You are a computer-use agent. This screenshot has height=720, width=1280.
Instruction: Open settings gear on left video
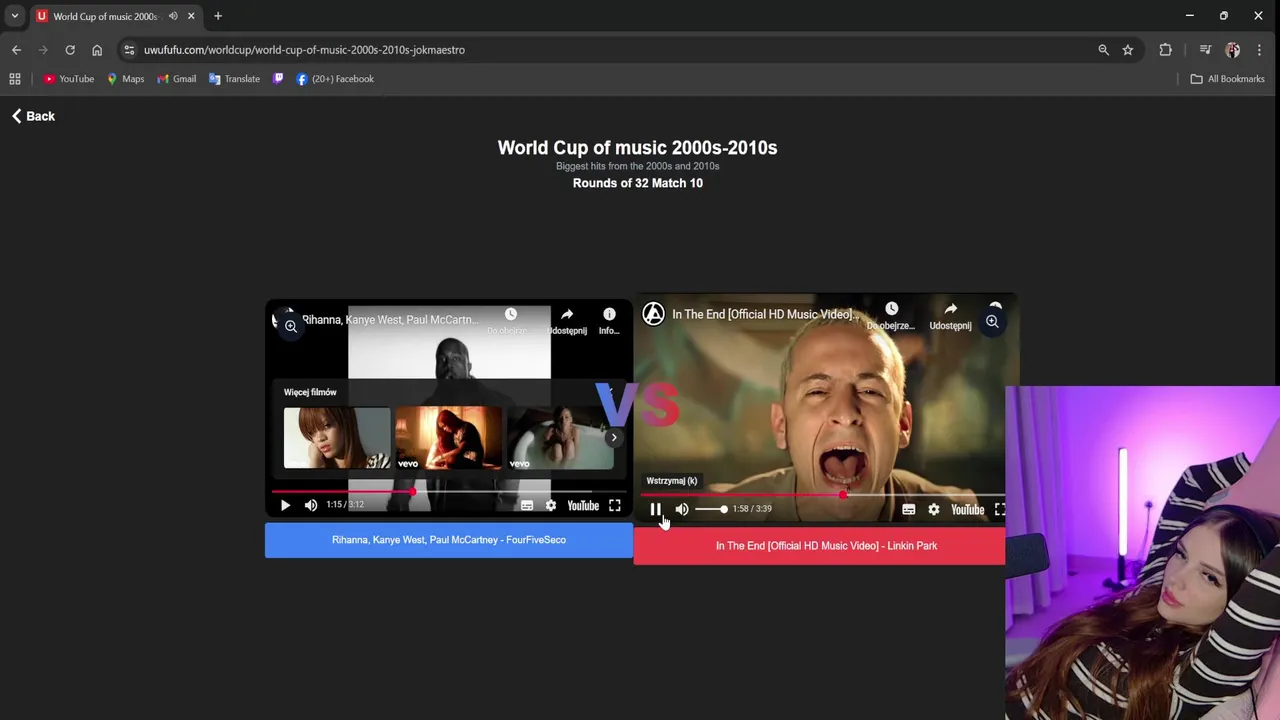click(x=551, y=505)
